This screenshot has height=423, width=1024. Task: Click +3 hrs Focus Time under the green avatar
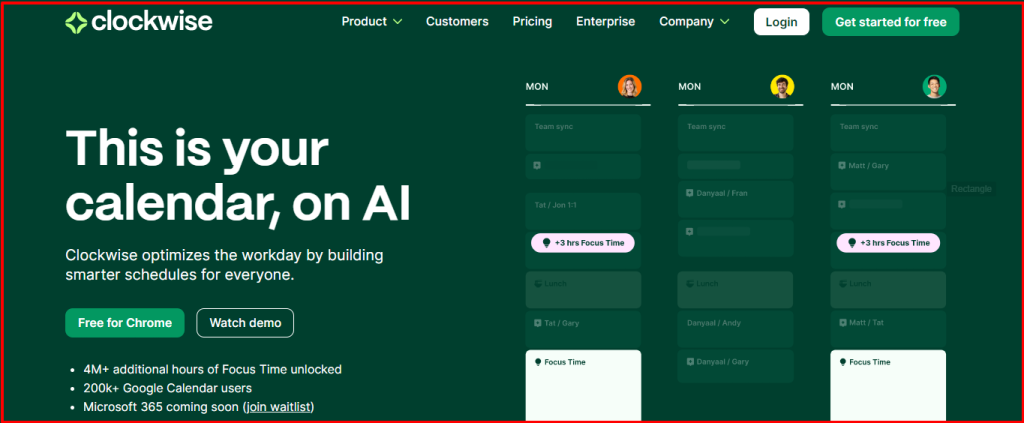888,243
